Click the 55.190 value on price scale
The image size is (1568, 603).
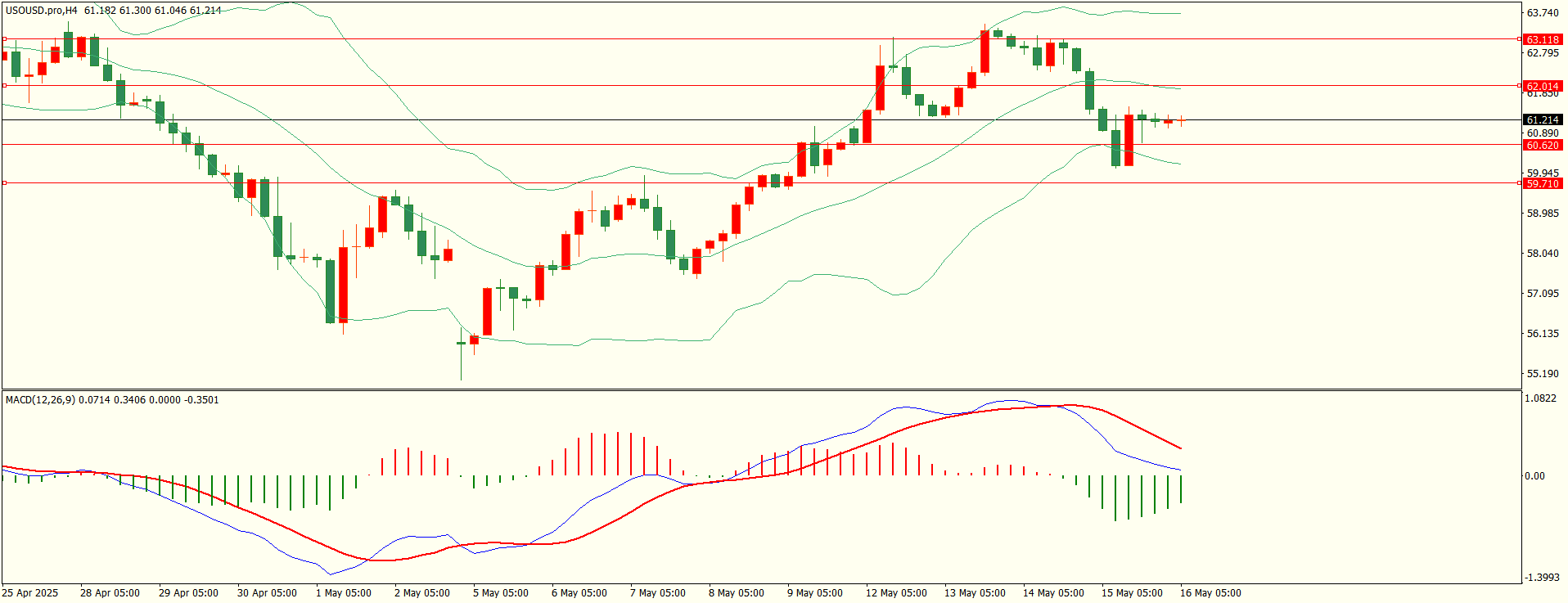click(x=1543, y=374)
